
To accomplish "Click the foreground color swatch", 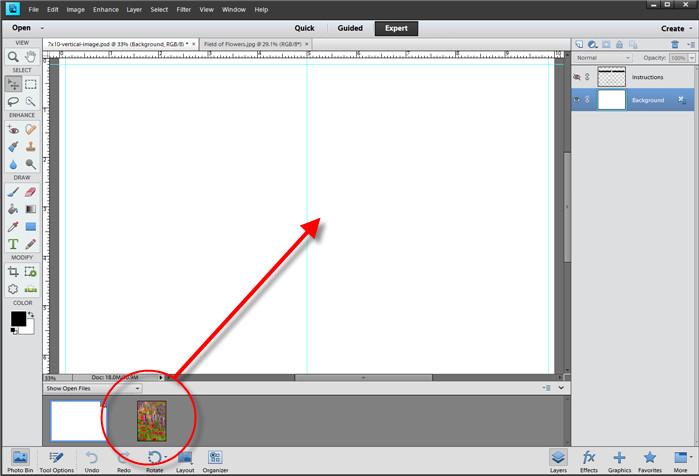I will [x=18, y=318].
